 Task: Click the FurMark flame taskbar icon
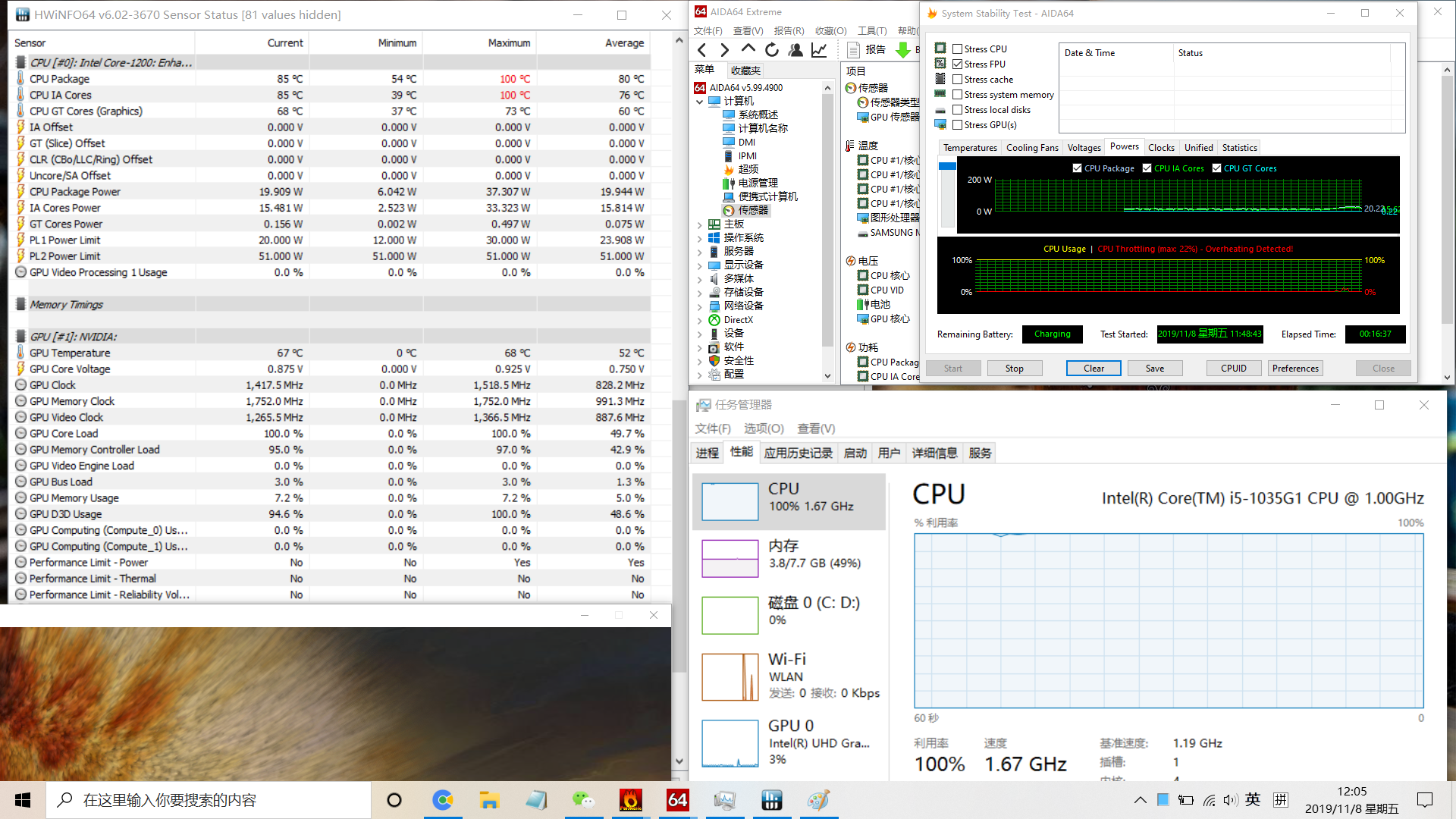pos(630,800)
